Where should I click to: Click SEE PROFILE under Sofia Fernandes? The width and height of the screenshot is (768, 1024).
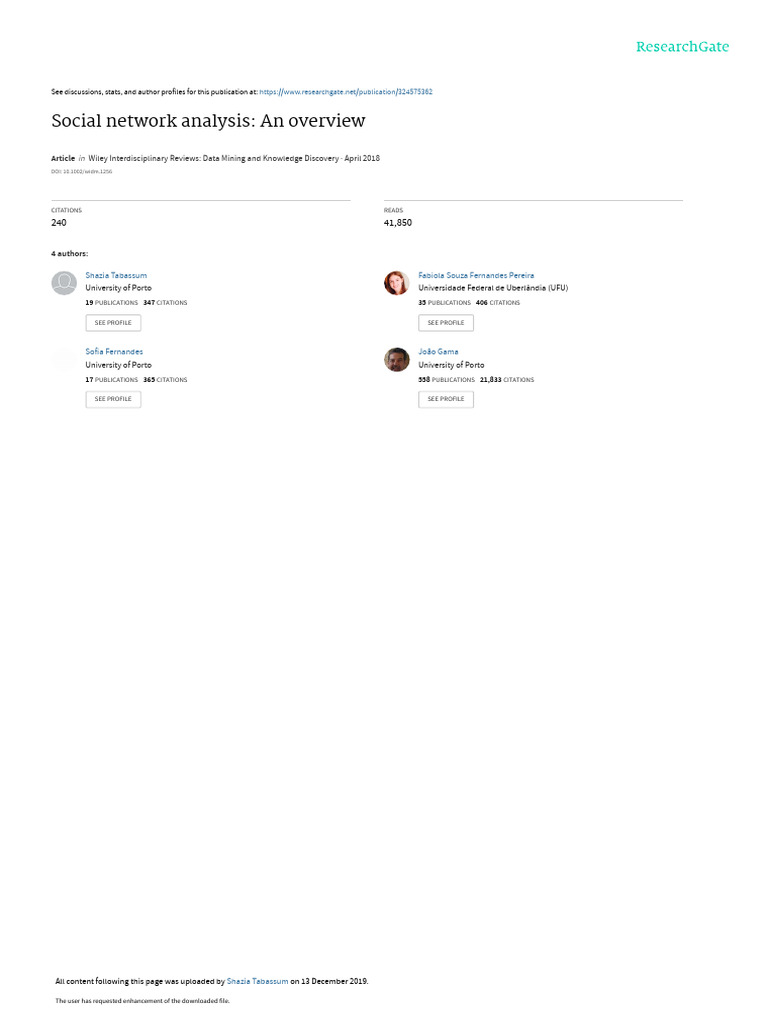[x=113, y=399]
